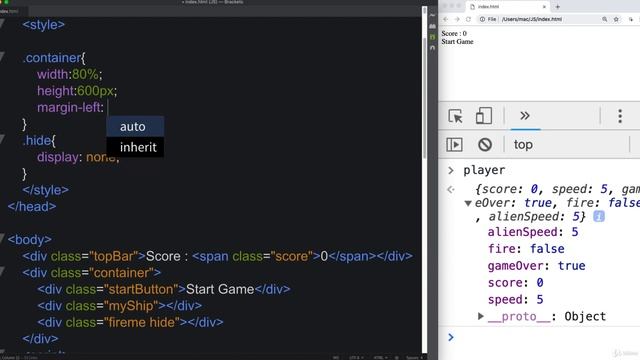Click the 'startButton' div line in editor
640x360 pixels.
pos(164,289)
